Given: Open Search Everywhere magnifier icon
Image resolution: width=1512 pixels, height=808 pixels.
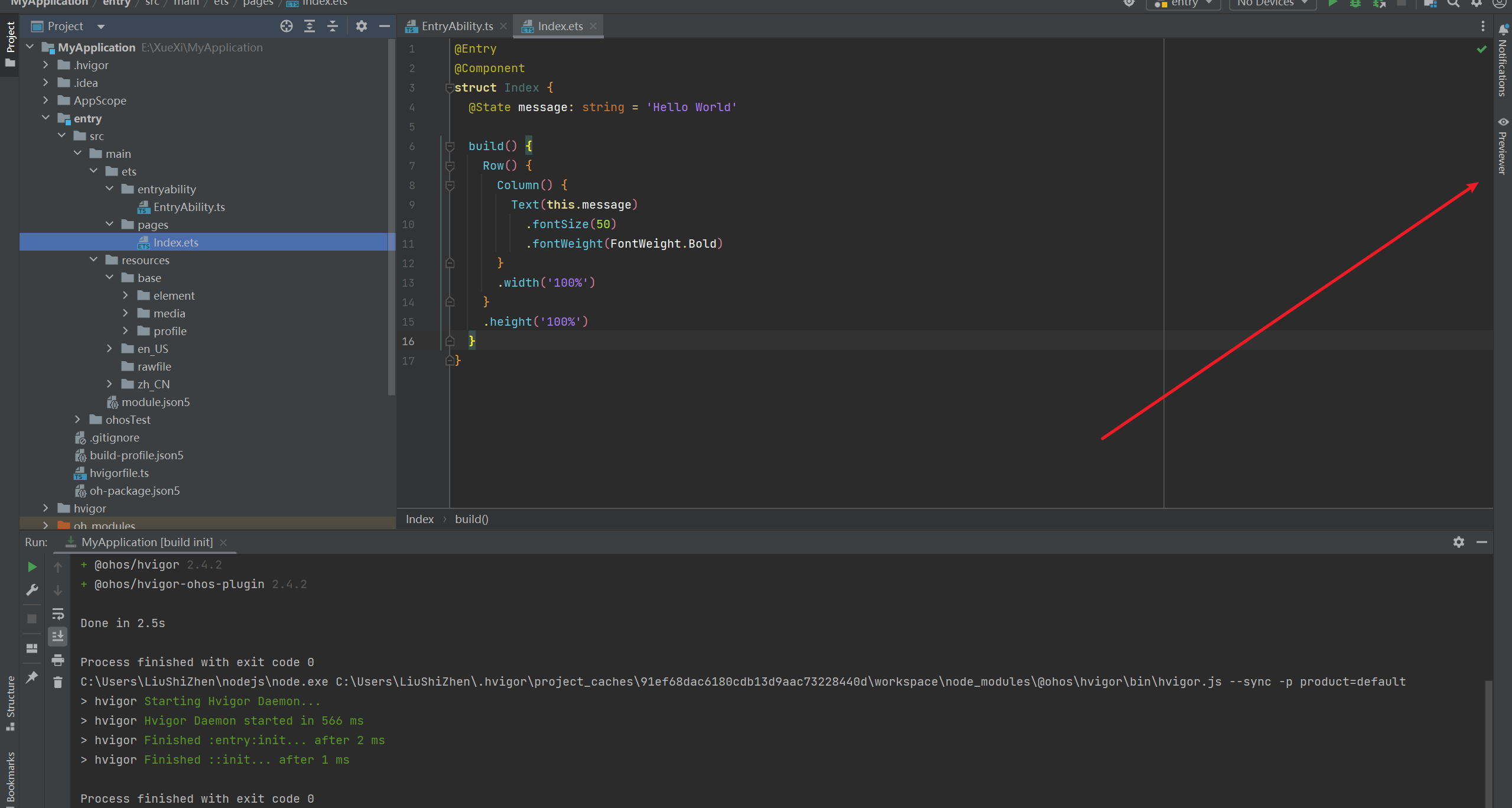Looking at the screenshot, I should 1454,4.
